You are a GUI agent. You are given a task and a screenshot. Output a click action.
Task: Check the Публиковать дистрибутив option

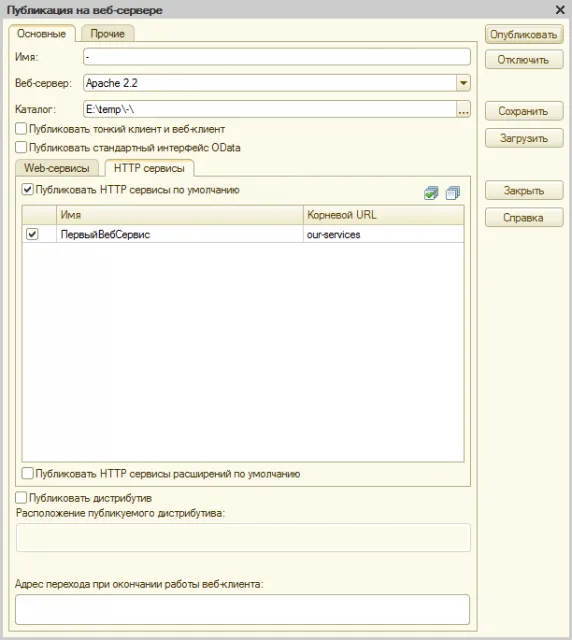[x=21, y=498]
